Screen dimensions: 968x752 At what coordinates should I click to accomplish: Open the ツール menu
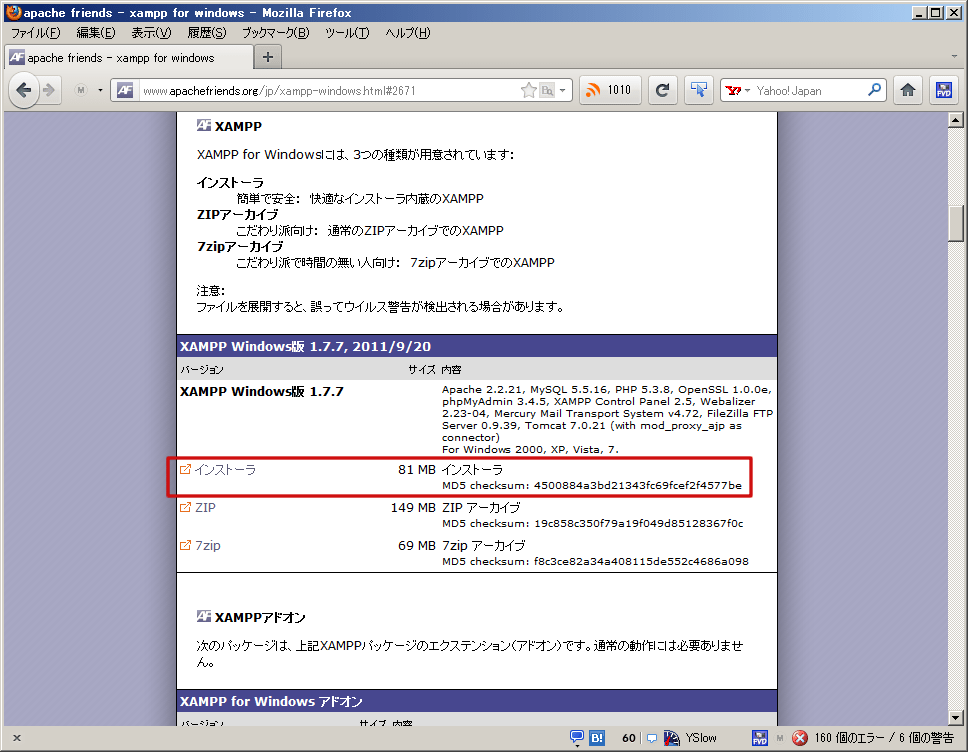click(x=346, y=33)
